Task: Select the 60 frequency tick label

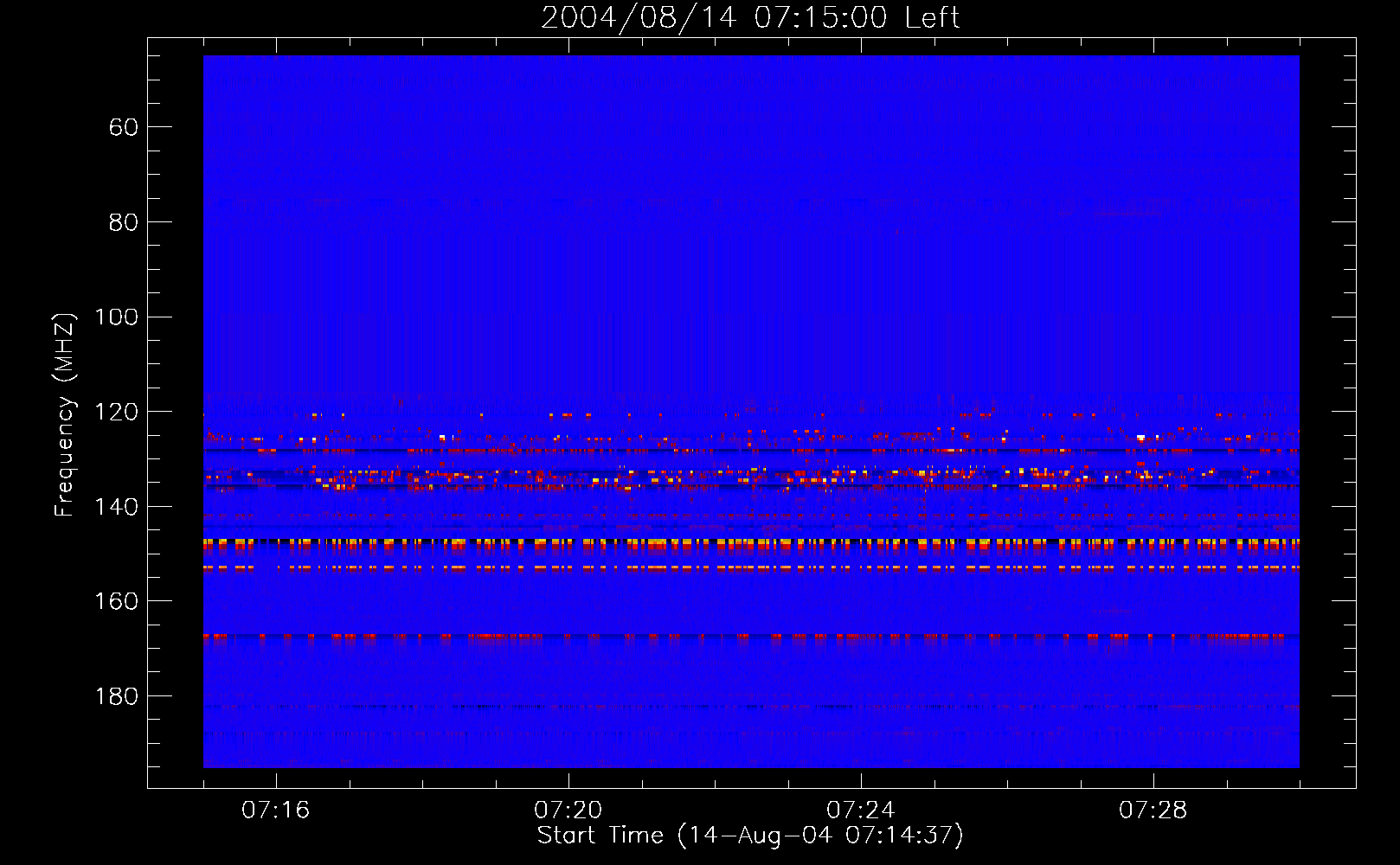Action: [123, 127]
